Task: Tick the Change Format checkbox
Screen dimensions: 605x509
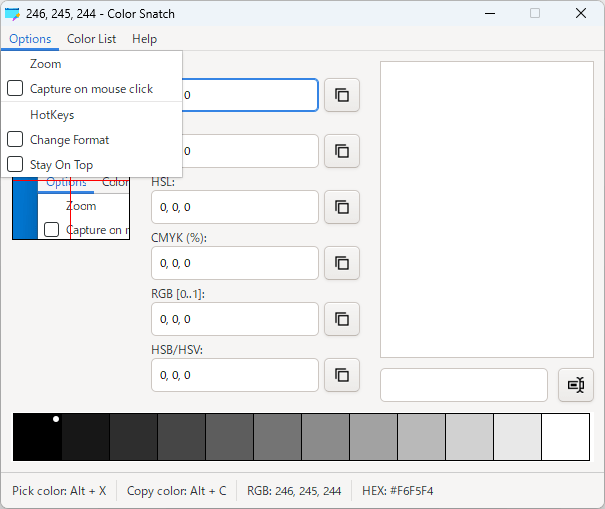Action: pos(15,139)
